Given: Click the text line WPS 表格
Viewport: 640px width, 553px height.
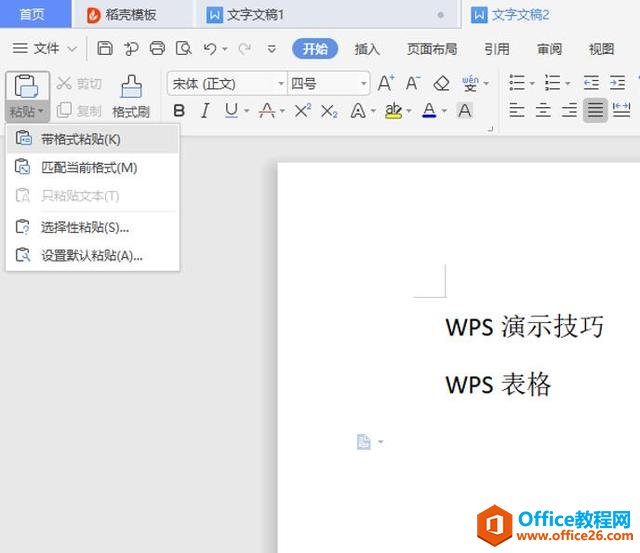Looking at the screenshot, I should 498,384.
